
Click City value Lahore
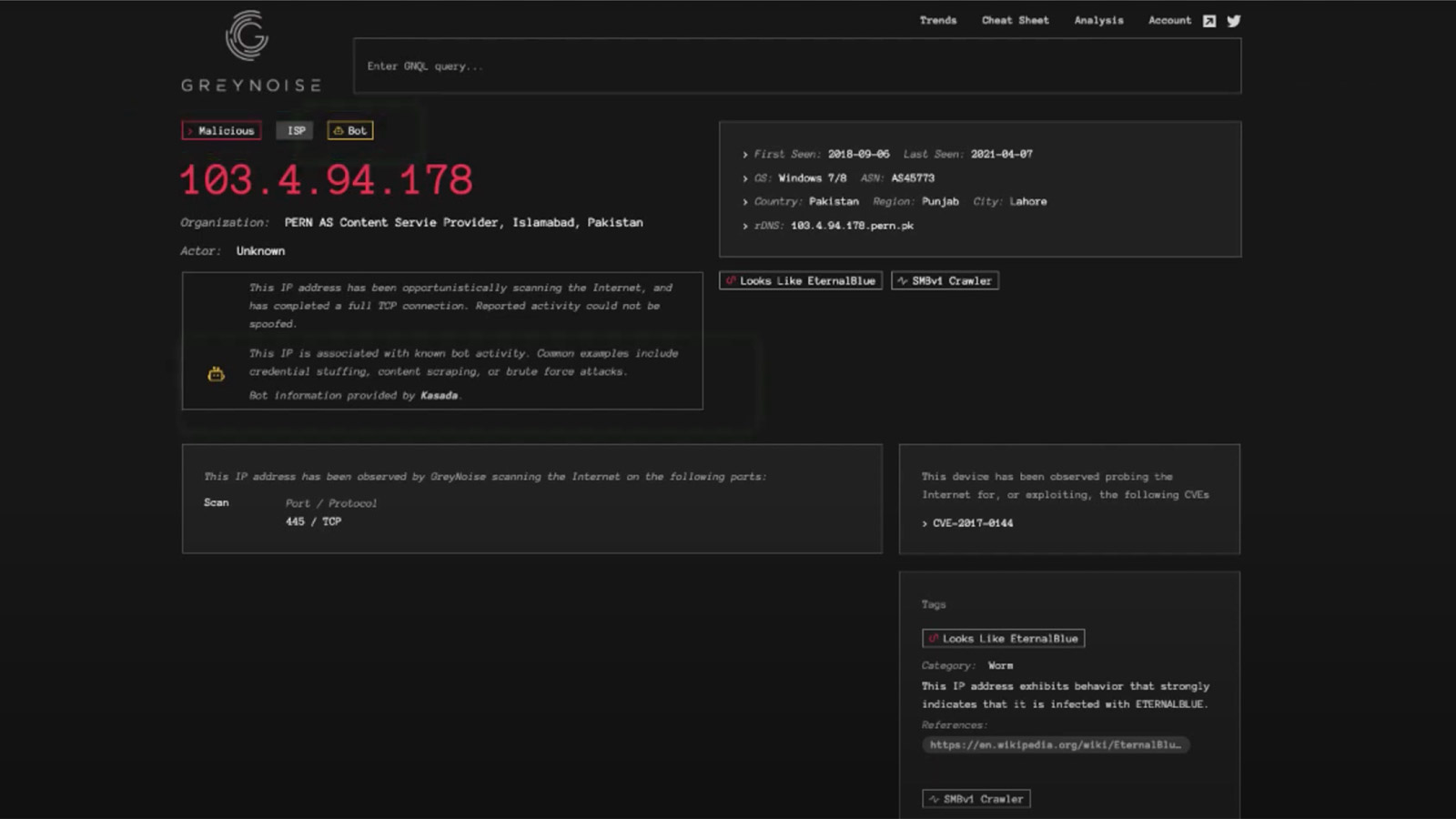click(x=1027, y=201)
